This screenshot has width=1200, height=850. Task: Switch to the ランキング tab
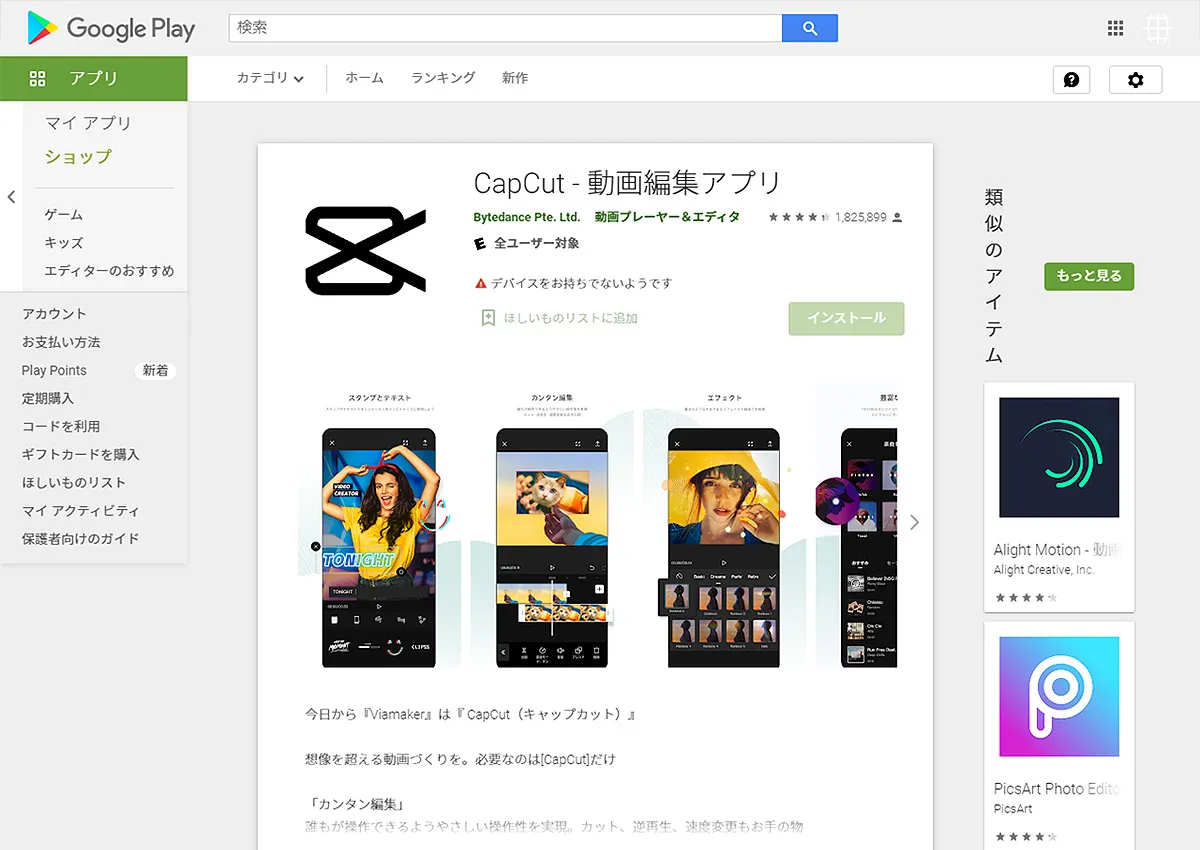pyautogui.click(x=442, y=77)
